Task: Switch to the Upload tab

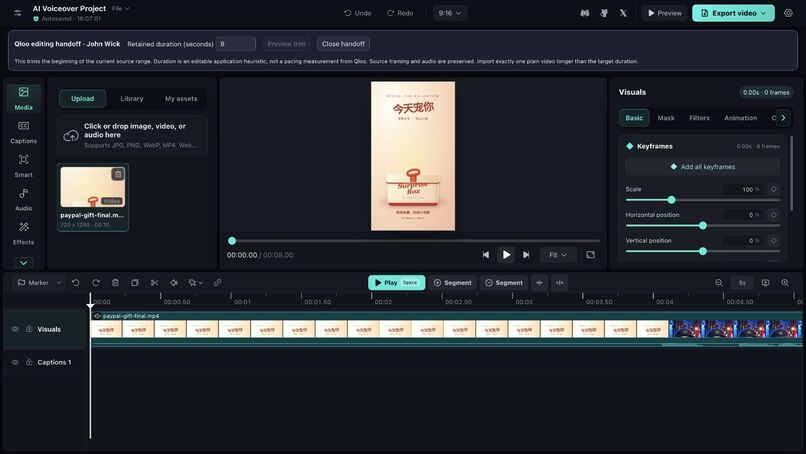Action: pos(83,99)
